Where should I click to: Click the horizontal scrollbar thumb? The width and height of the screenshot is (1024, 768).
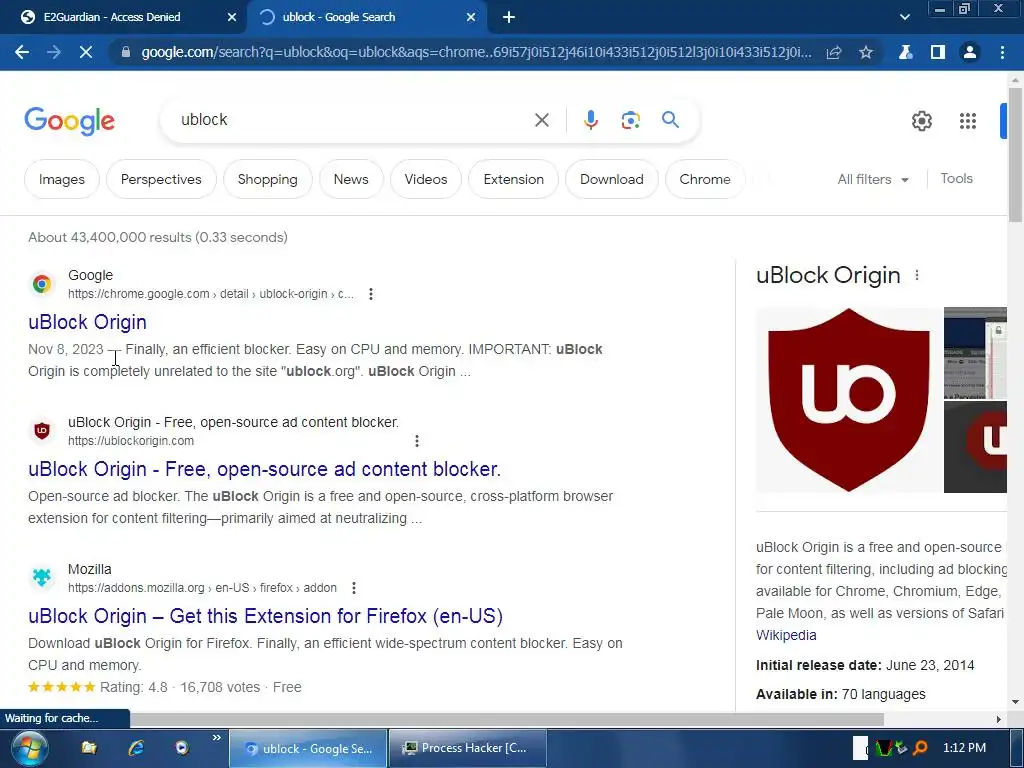[x=507, y=719]
